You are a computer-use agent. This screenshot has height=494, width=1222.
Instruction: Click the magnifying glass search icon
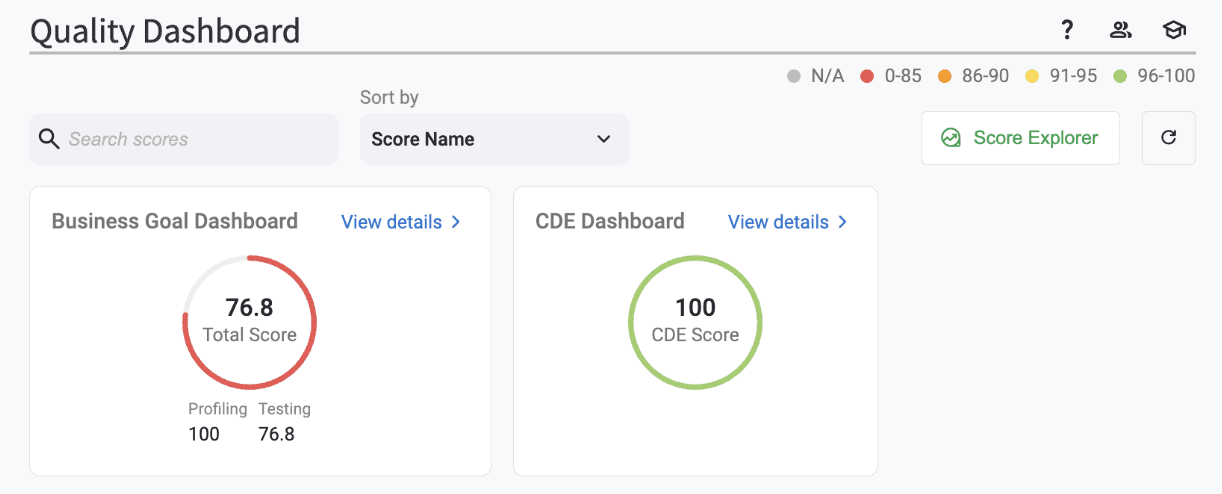coord(49,139)
